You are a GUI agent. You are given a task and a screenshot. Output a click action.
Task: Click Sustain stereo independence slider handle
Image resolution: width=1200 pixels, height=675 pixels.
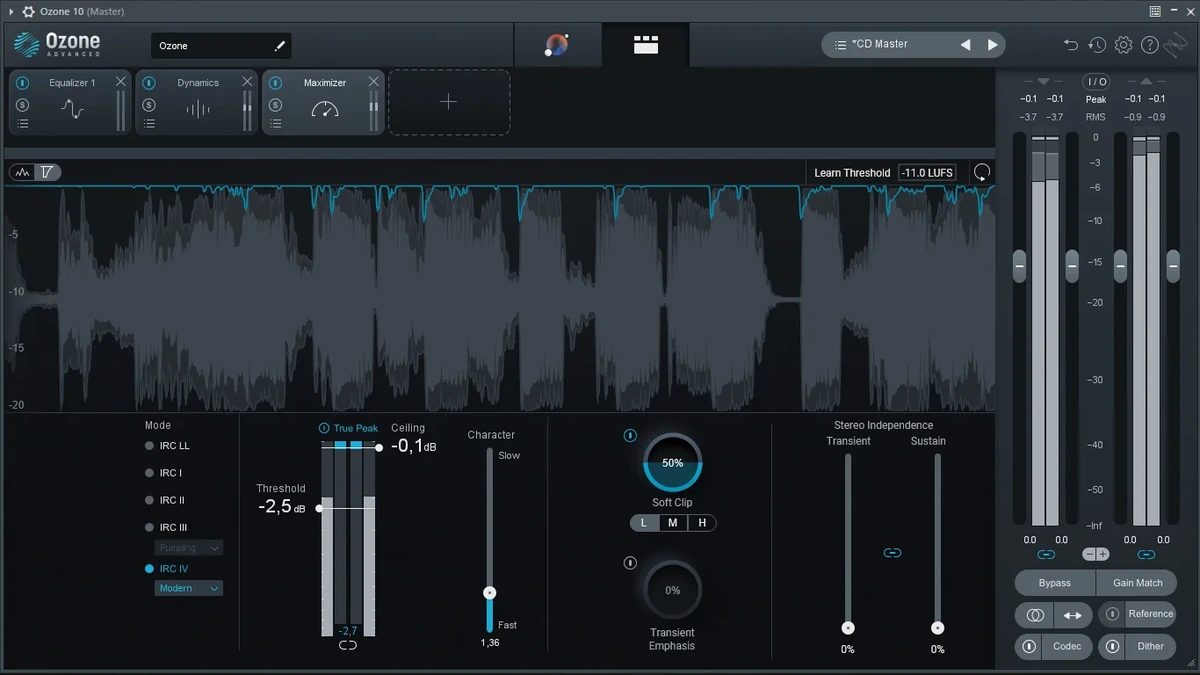(x=938, y=628)
